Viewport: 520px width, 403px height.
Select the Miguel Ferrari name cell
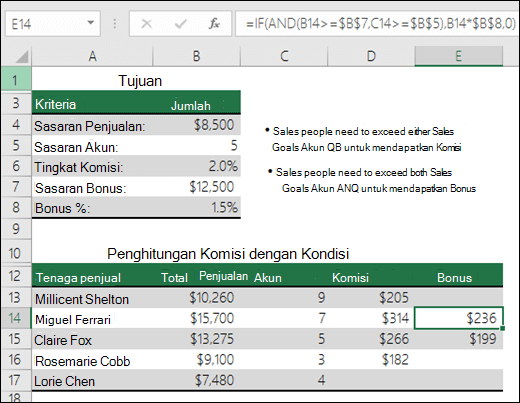pos(92,319)
